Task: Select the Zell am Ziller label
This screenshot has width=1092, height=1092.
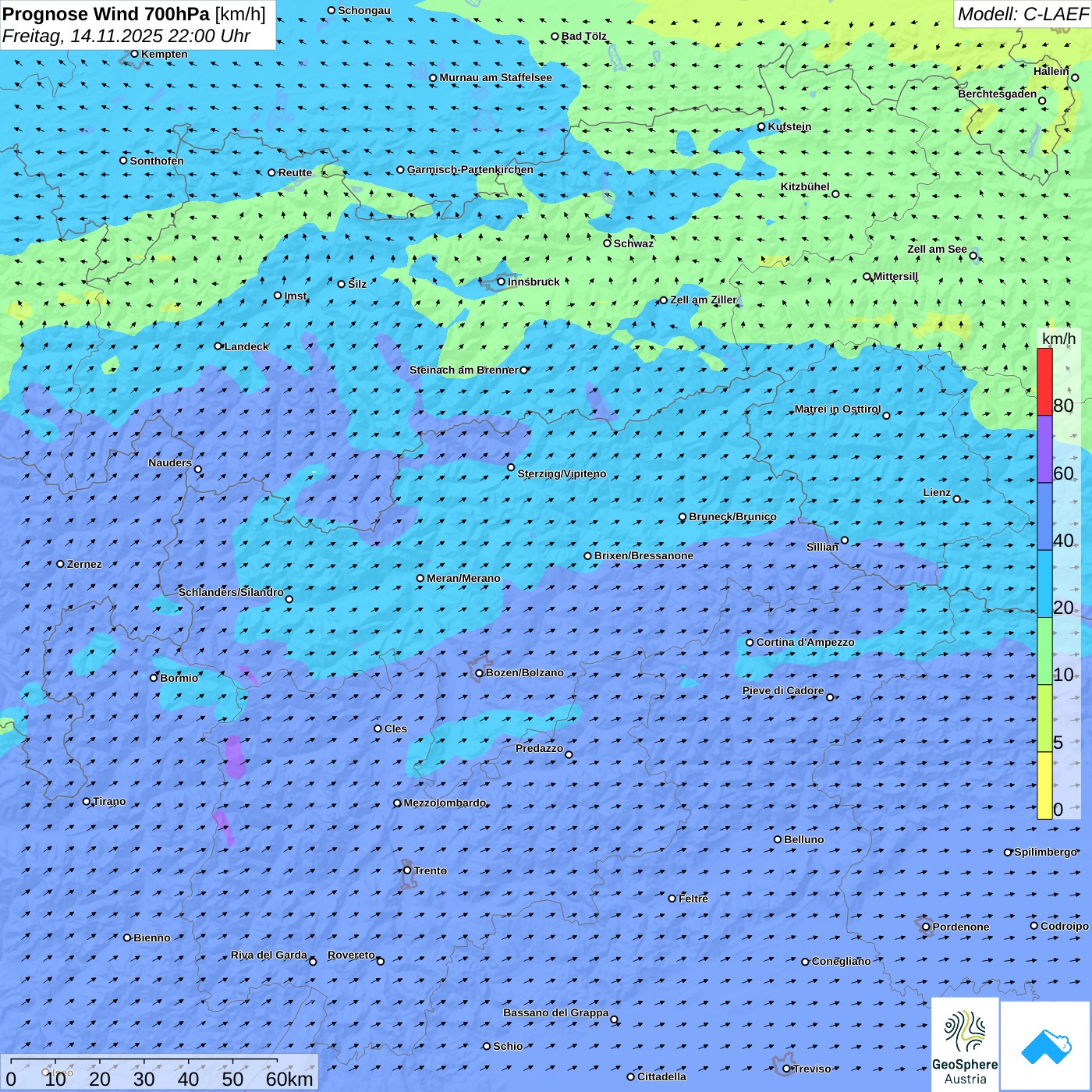Action: point(704,300)
